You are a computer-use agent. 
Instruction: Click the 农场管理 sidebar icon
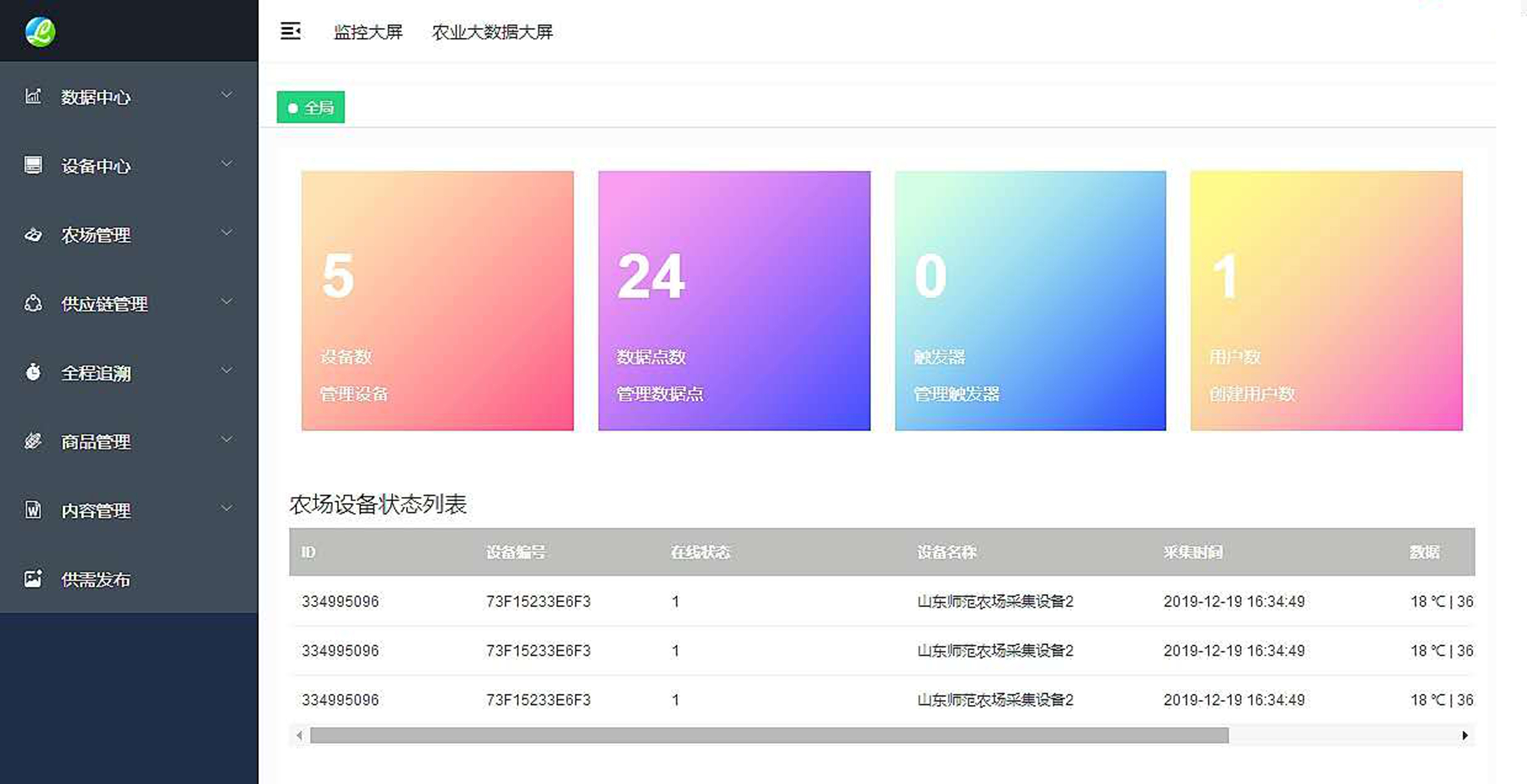33,235
